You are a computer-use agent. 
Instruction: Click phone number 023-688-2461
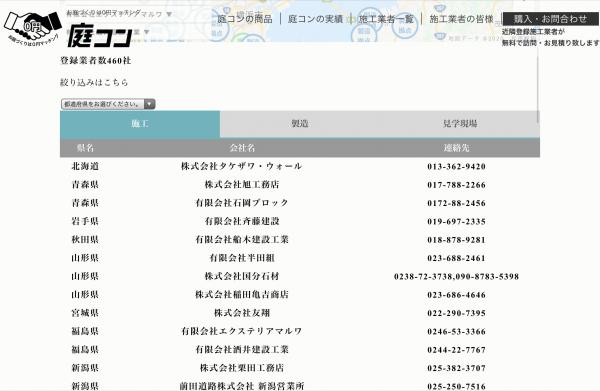457,258
